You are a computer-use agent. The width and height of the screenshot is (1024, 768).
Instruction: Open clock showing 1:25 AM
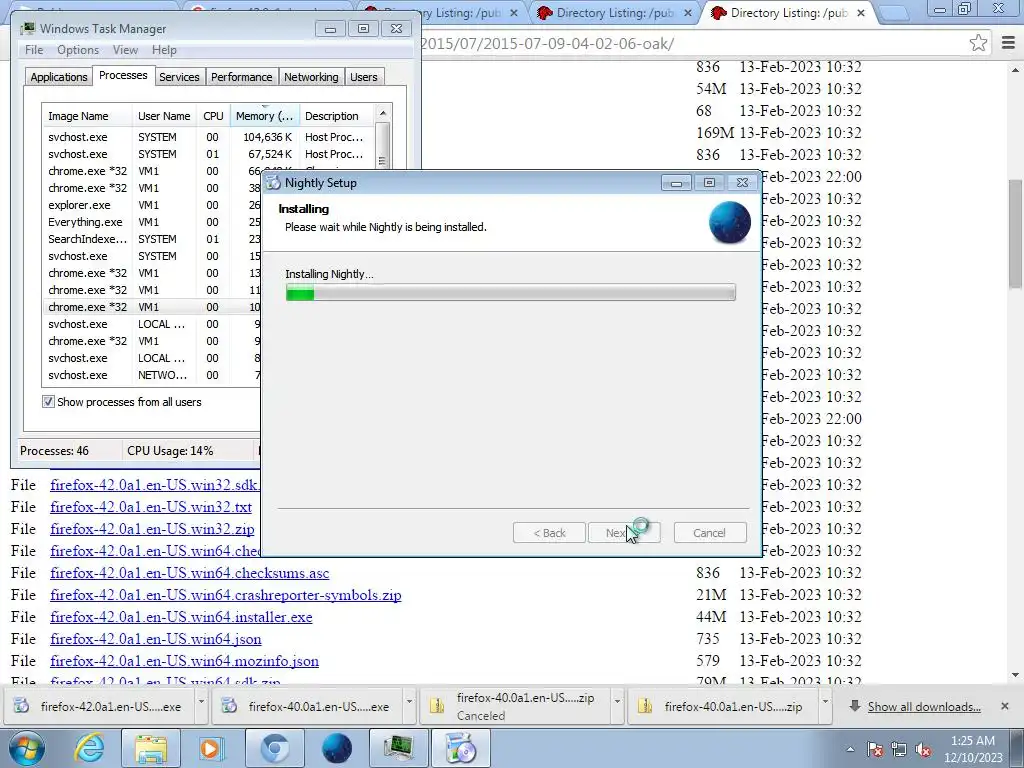(x=972, y=749)
